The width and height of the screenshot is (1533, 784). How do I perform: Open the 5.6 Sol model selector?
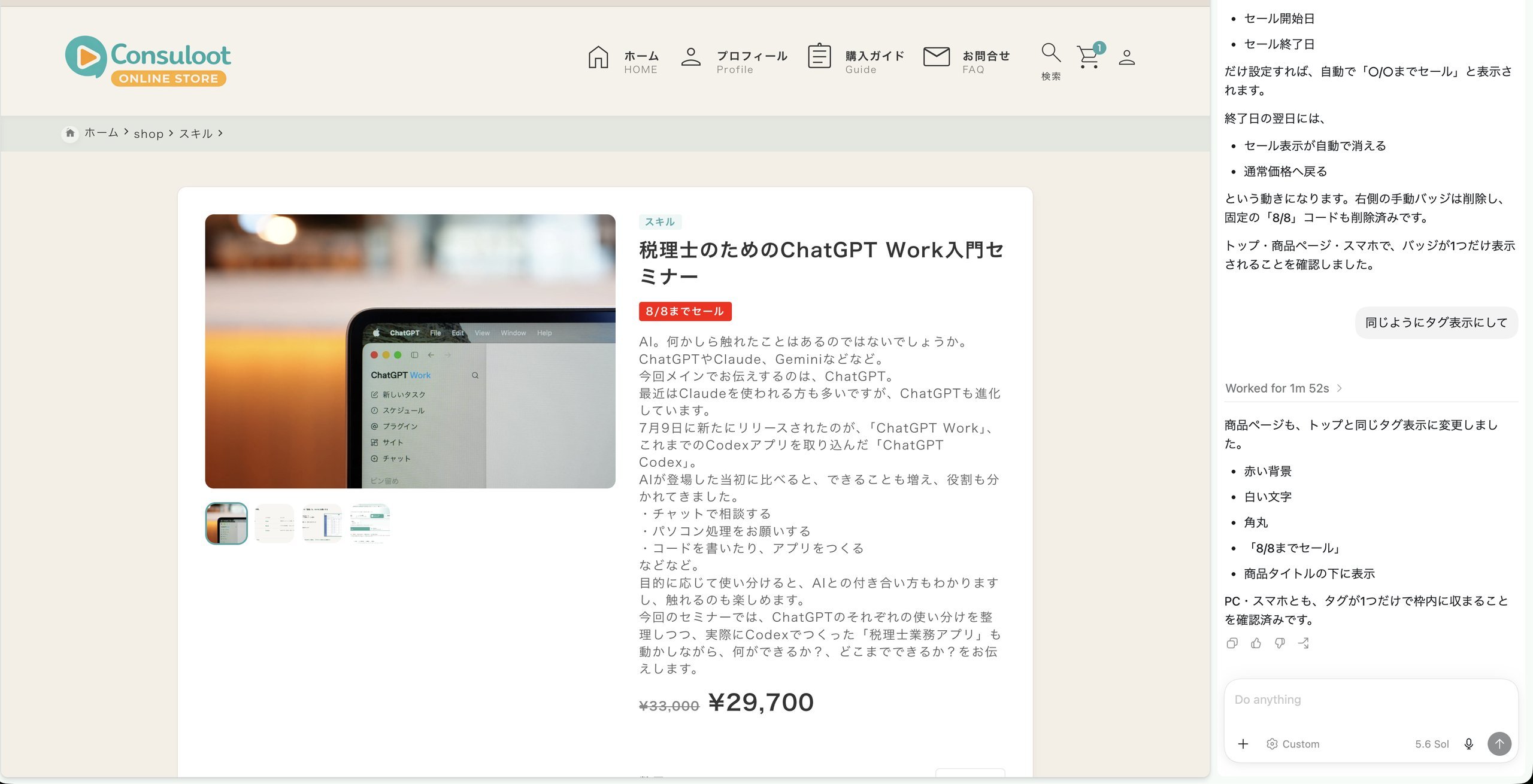pyautogui.click(x=1432, y=744)
